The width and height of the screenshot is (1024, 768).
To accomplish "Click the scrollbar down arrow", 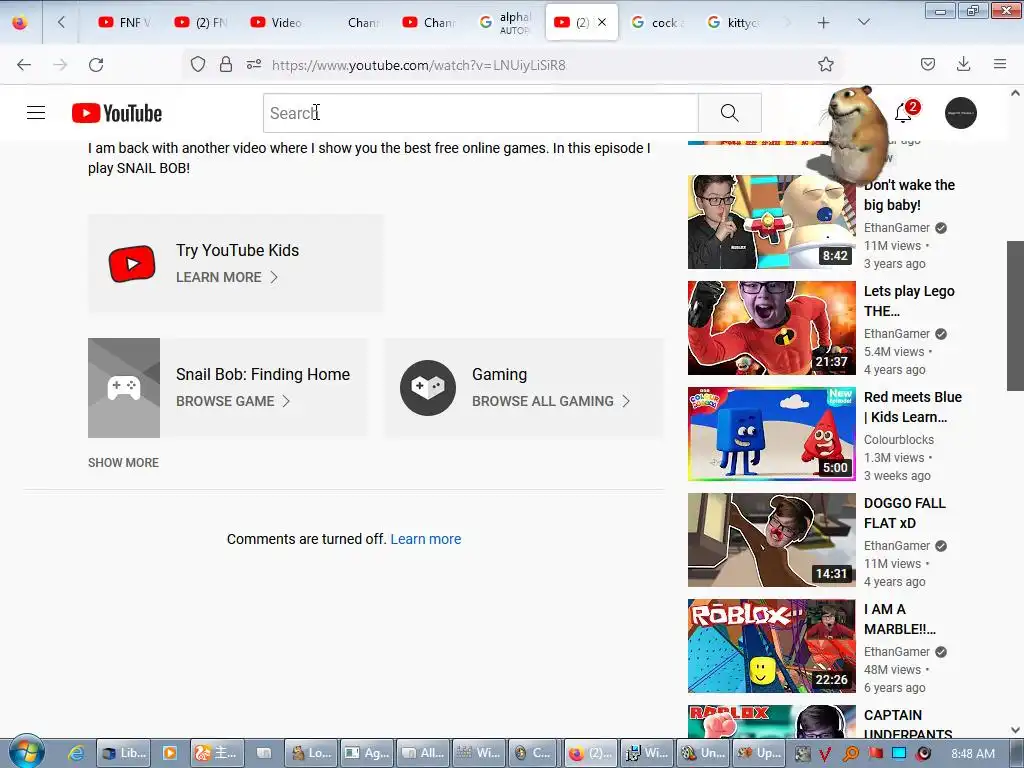I will coord(1015,729).
